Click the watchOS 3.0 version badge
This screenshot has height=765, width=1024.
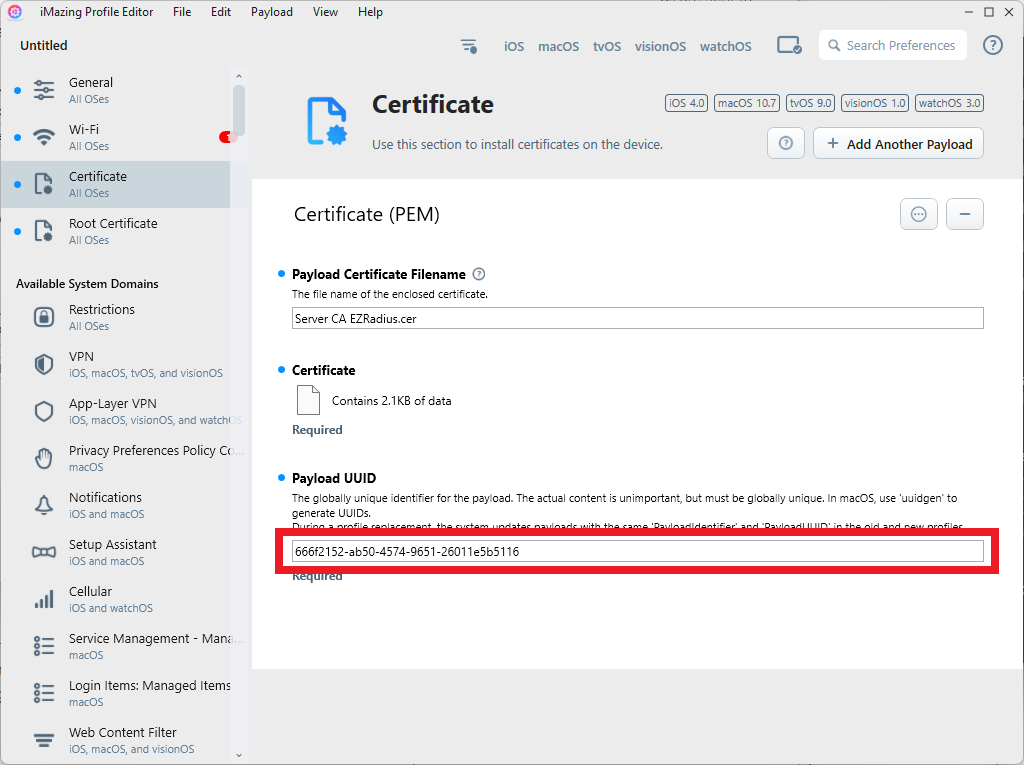(950, 103)
